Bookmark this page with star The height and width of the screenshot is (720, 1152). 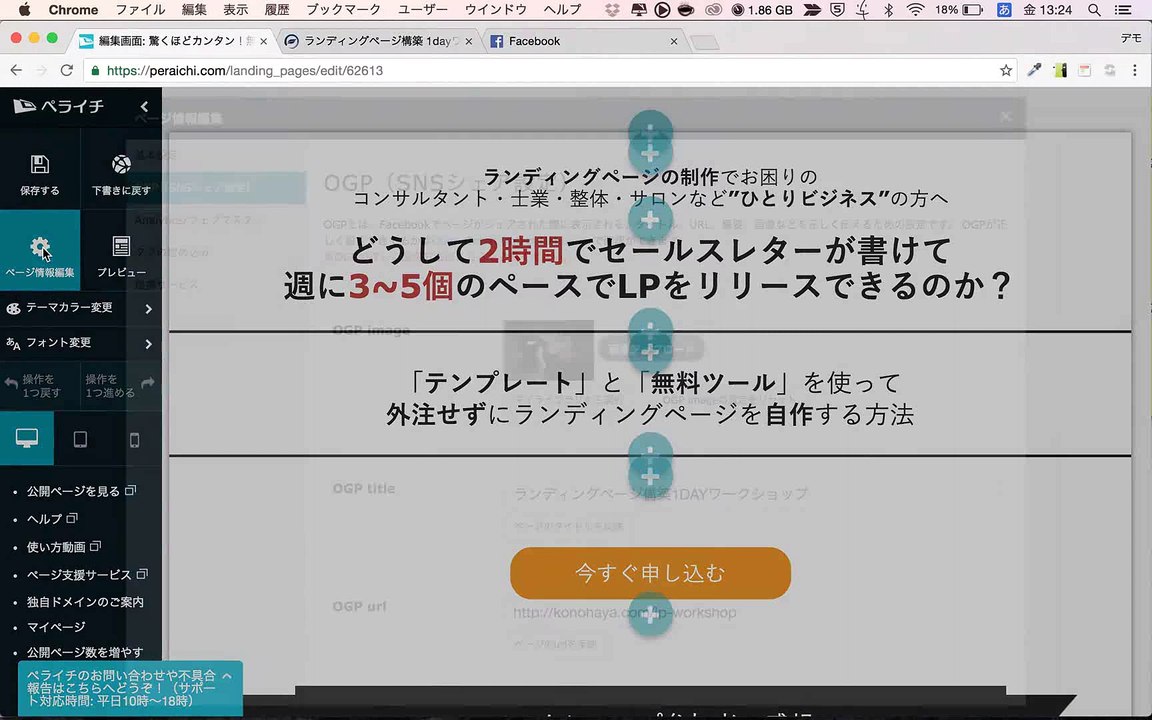[x=1006, y=71]
